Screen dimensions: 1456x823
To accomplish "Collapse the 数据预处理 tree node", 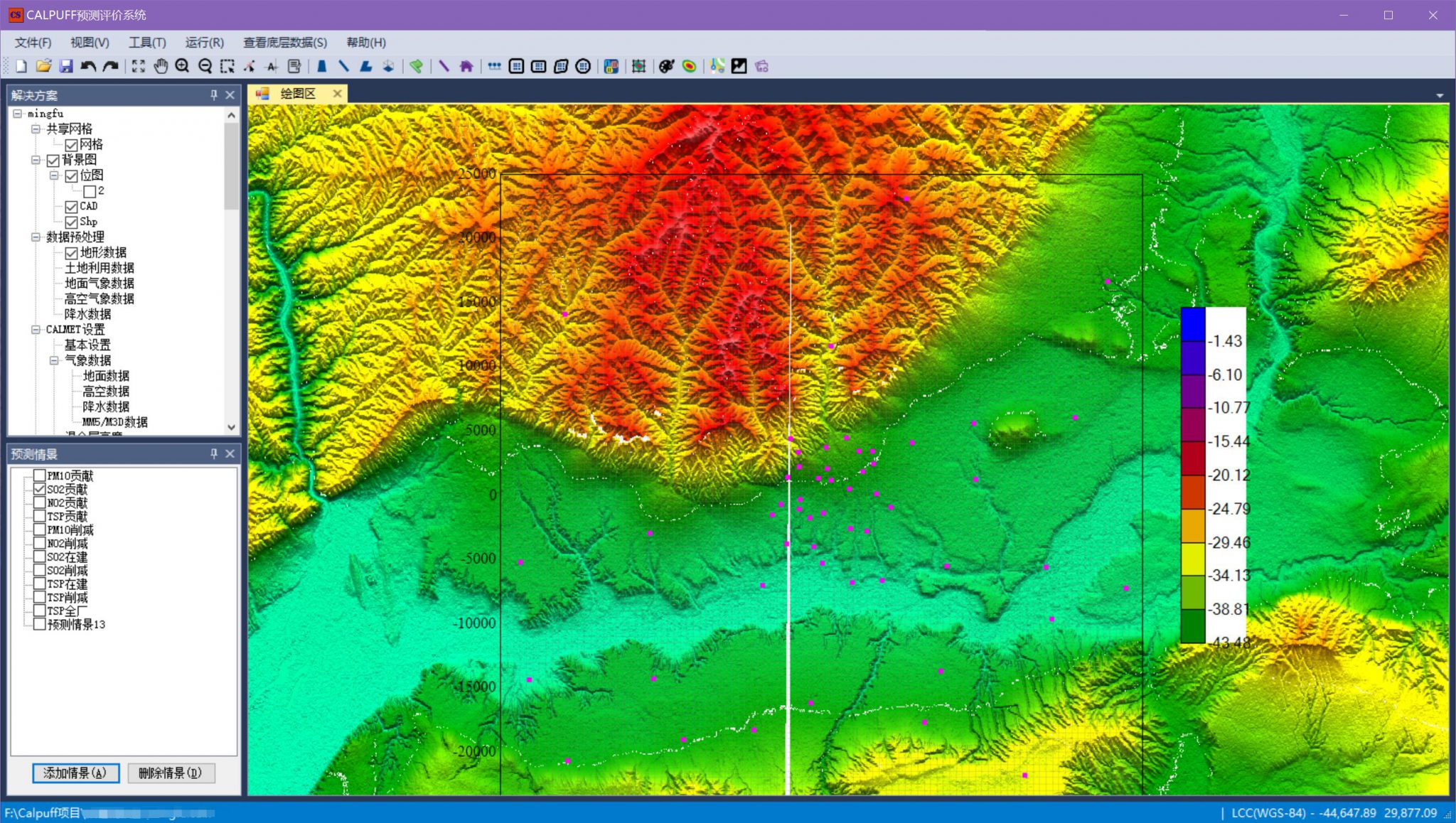I will 36,237.
